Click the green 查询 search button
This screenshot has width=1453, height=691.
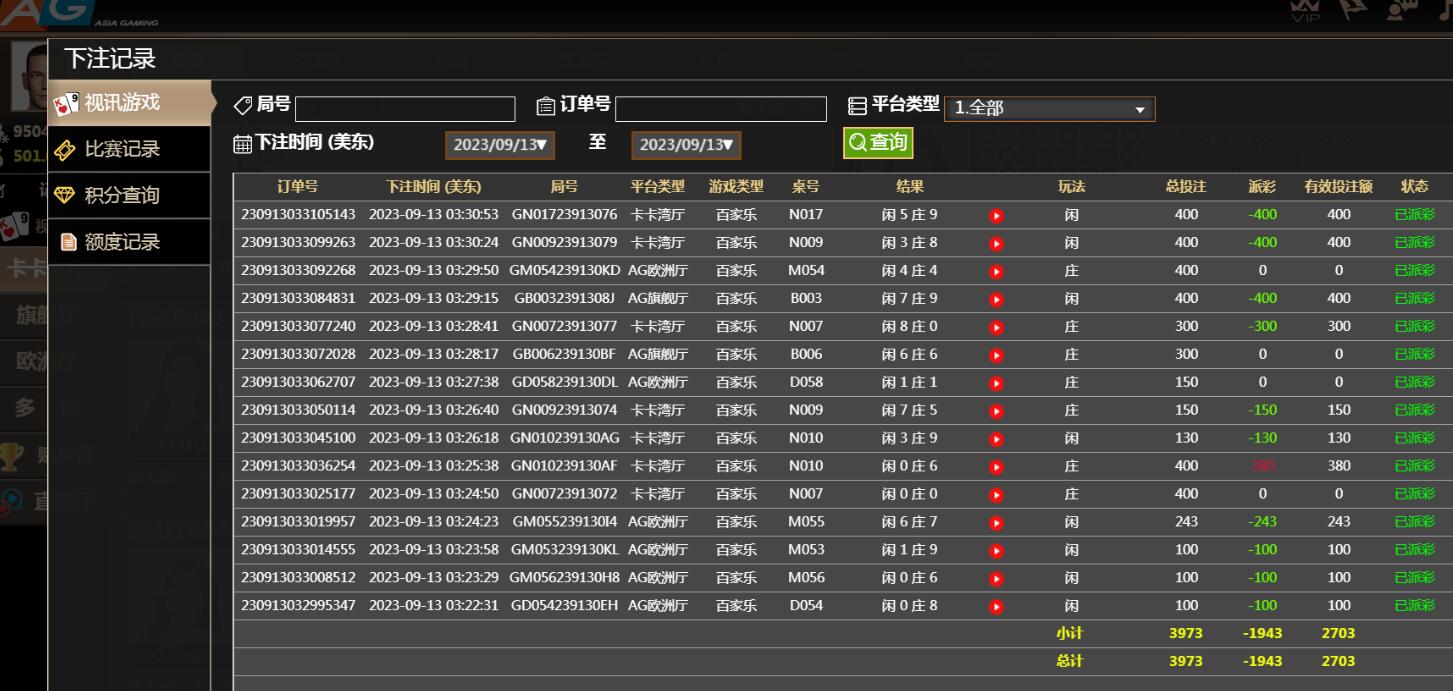(877, 143)
